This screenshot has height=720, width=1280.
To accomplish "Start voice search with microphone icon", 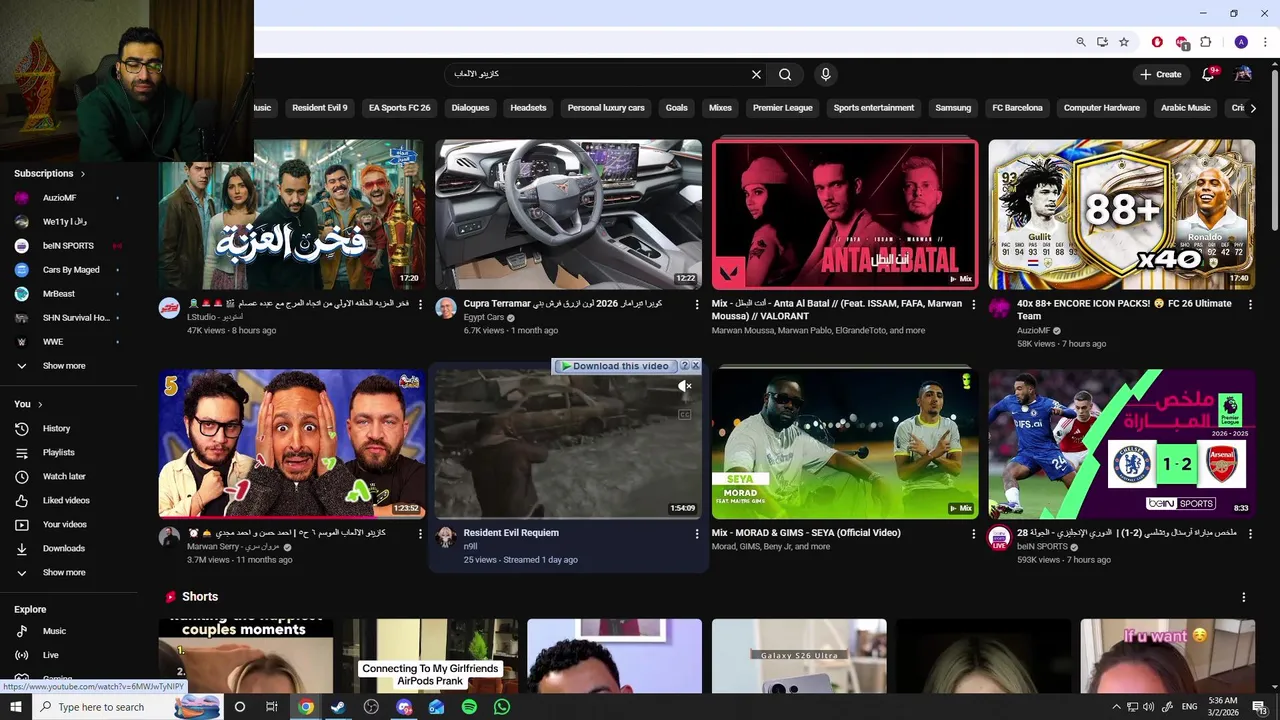I will point(825,74).
